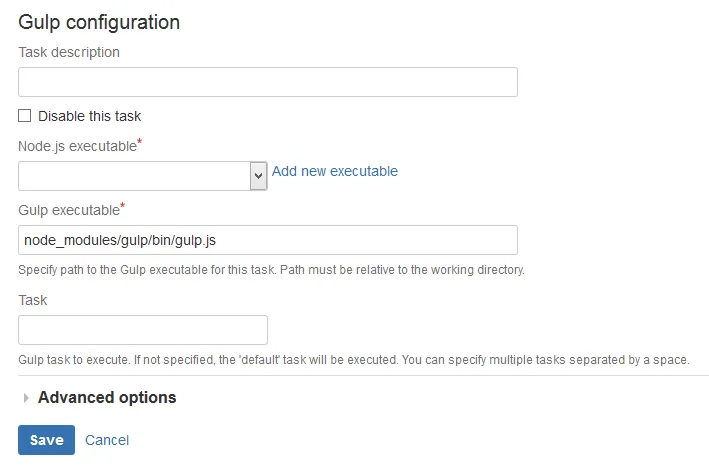Click the Gulp configuration heading
The height and width of the screenshot is (468, 709).
99,21
